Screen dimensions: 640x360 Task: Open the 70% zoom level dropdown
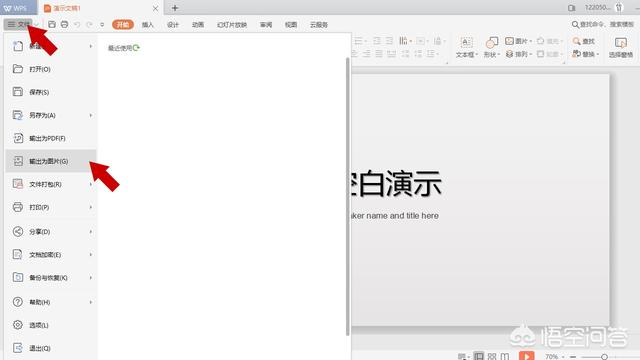(554, 357)
